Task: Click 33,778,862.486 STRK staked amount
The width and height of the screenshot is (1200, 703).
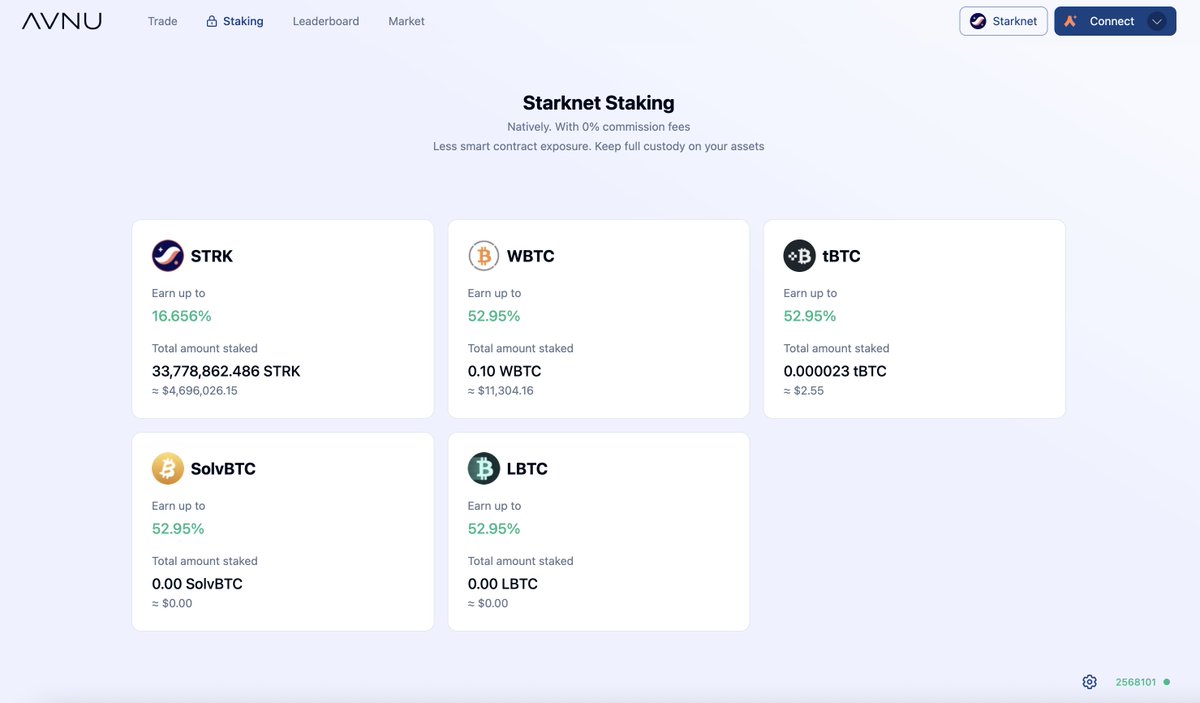Action: coord(226,371)
